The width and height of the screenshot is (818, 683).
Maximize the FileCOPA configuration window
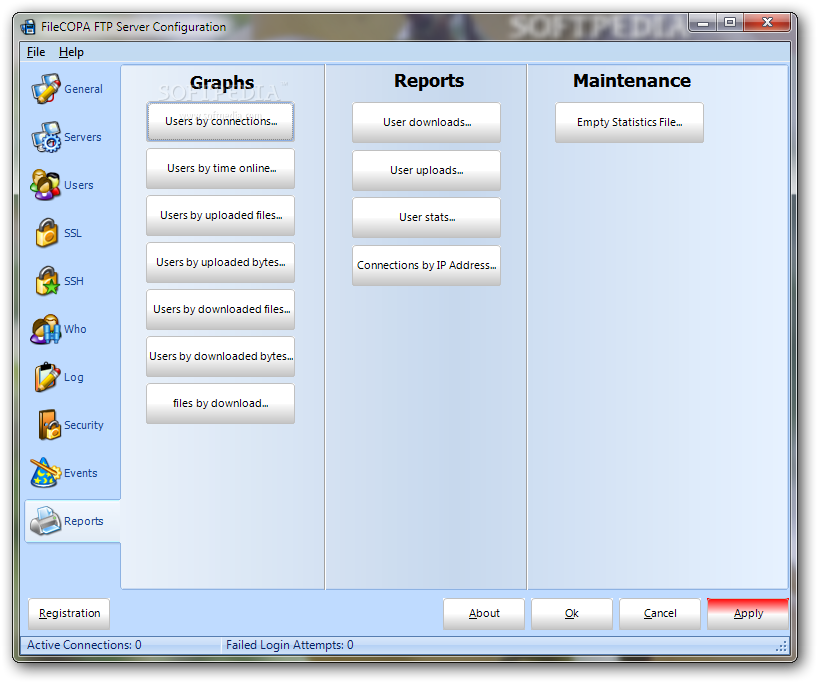tap(730, 22)
